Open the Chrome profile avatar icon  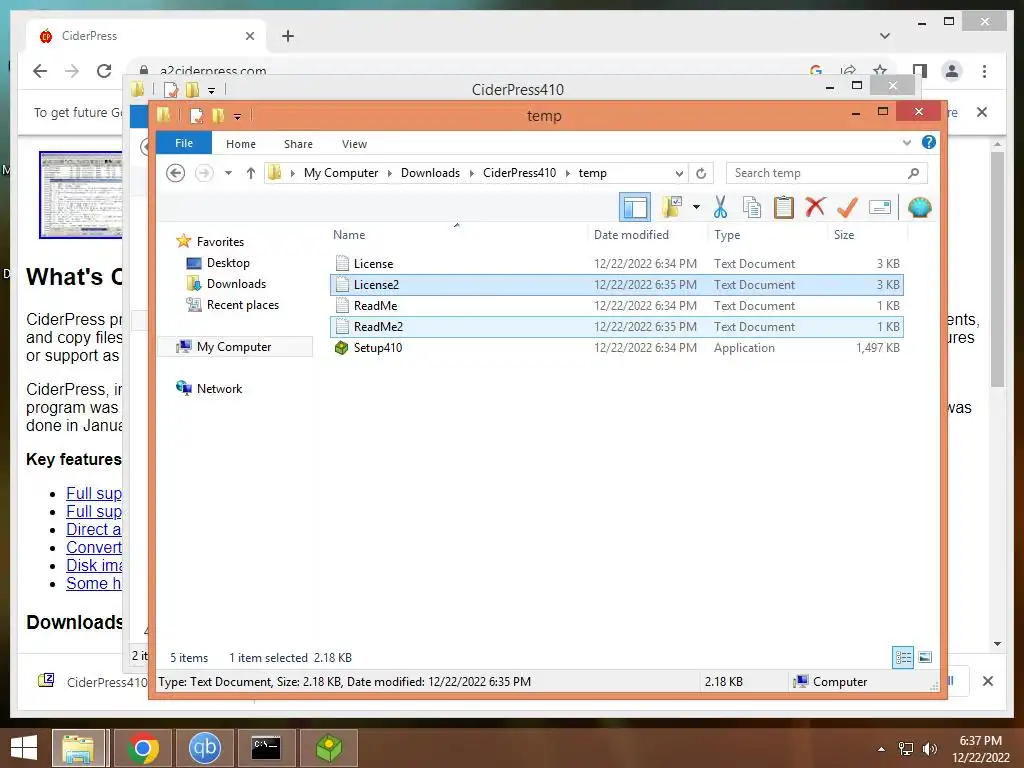point(952,71)
